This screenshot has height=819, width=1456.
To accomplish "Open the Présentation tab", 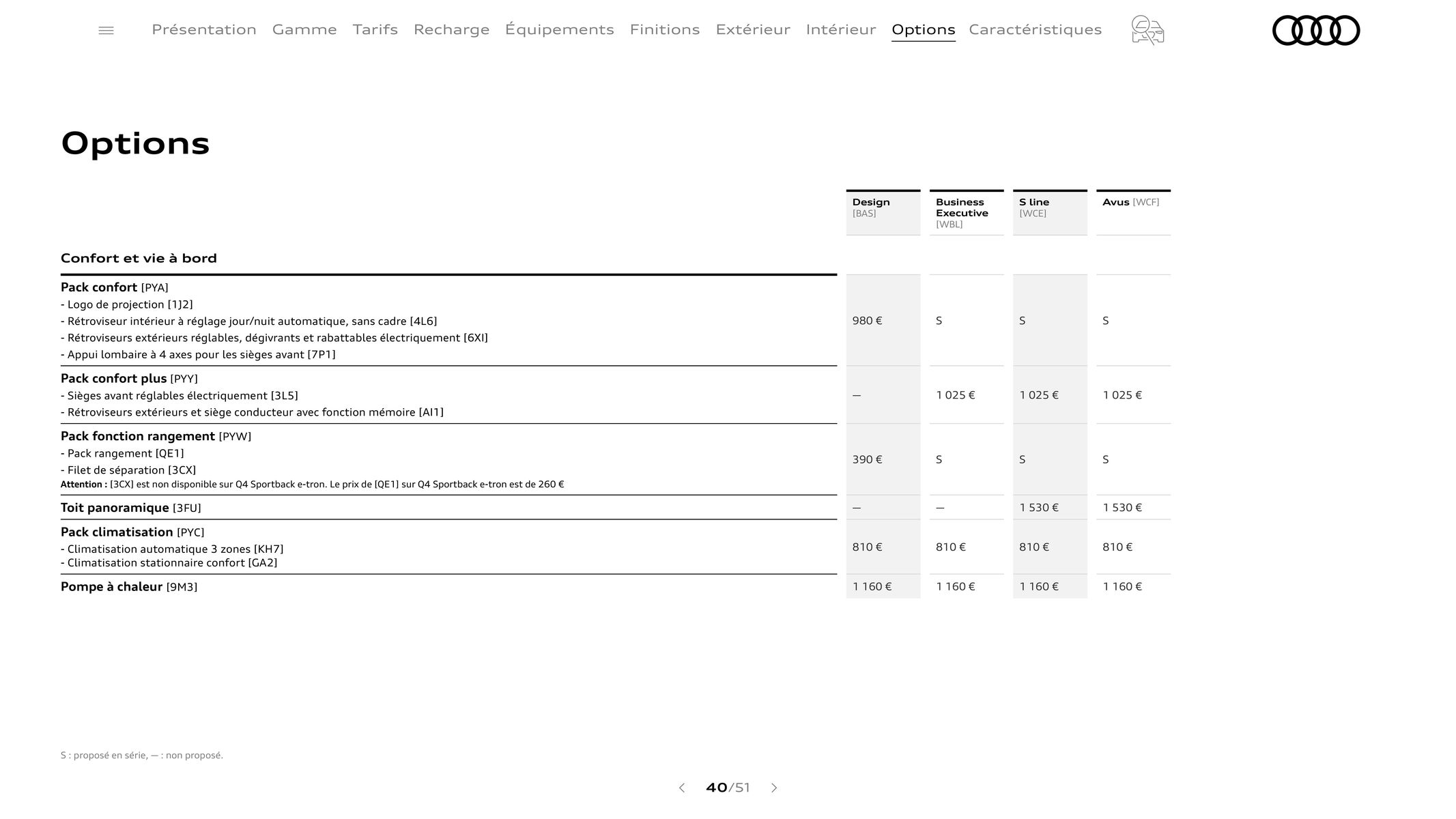I will [204, 29].
